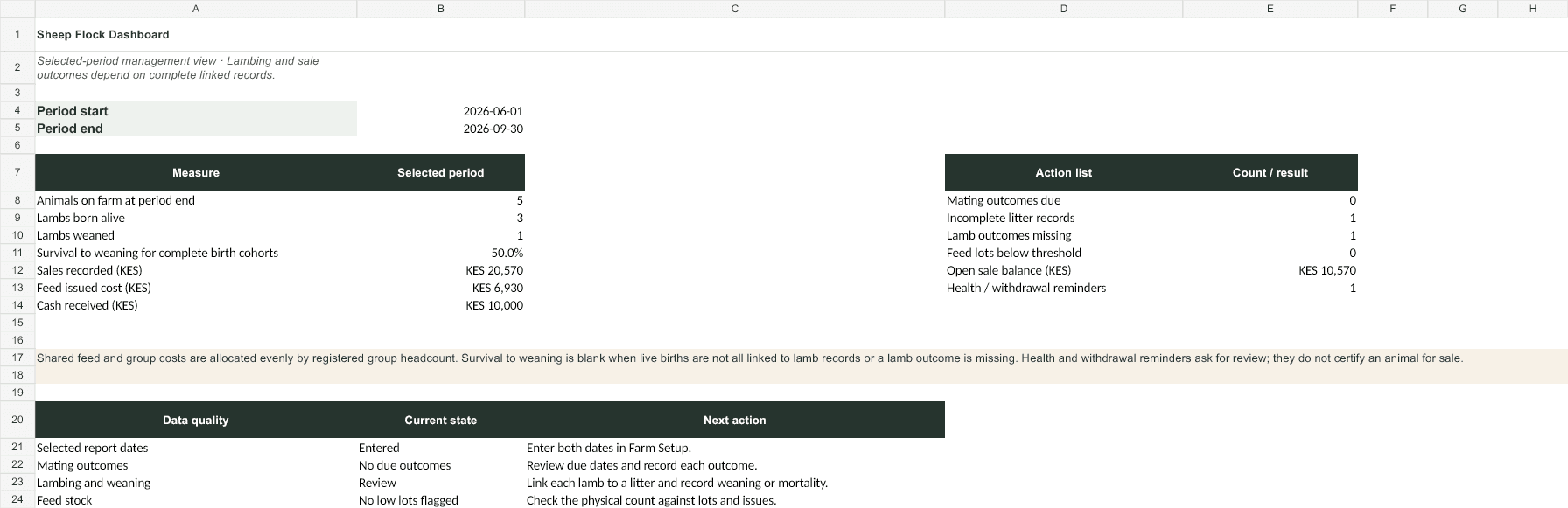Select 'Feed stock' data quality cell
Screen dimensions: 1568x508
196,500
